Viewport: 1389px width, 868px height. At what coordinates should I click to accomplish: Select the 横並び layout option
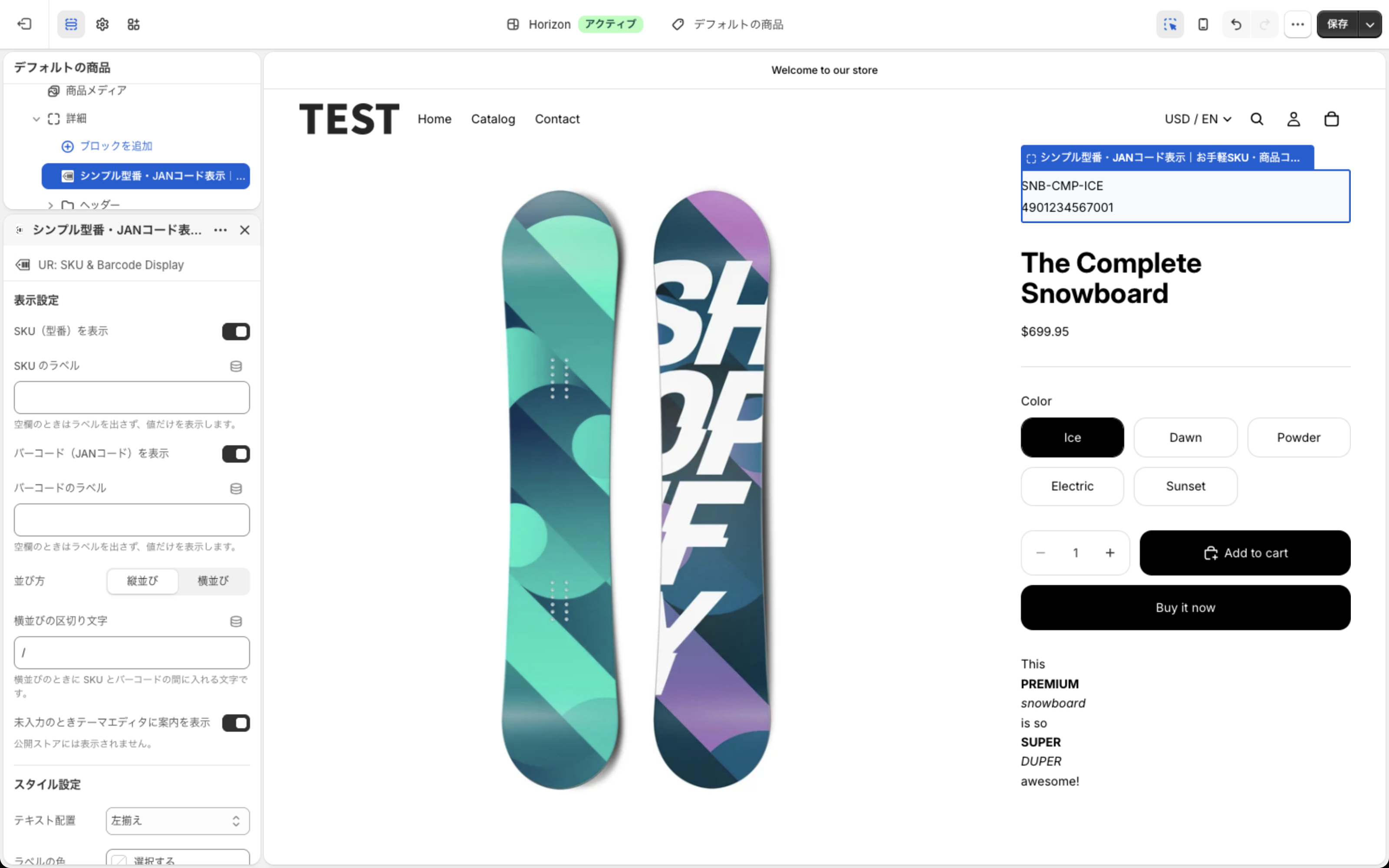213,581
